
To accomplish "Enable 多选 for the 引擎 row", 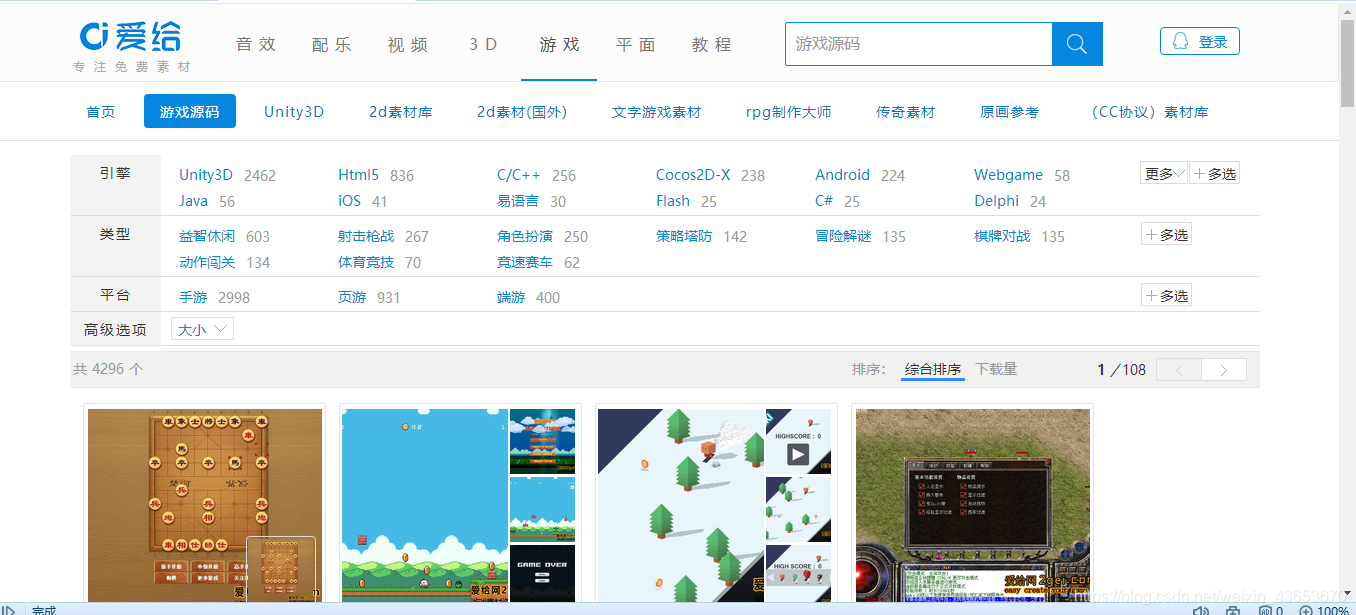I will click(1215, 173).
